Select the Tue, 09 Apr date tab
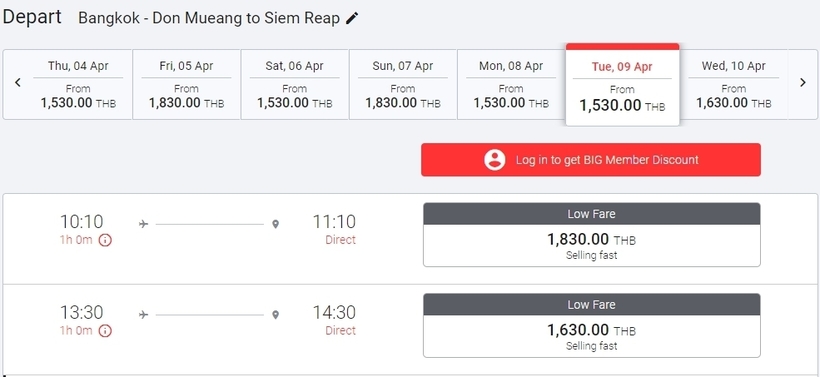Screen dimensions: 820x377 click(622, 85)
